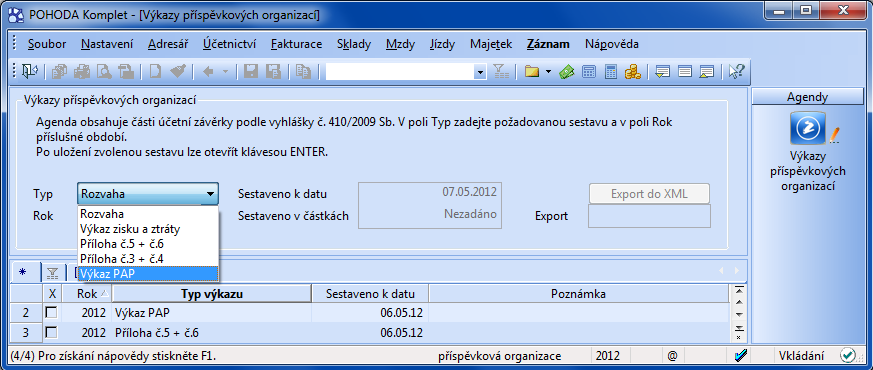
Task: Click the exit door toolbar icon
Action: point(29,72)
